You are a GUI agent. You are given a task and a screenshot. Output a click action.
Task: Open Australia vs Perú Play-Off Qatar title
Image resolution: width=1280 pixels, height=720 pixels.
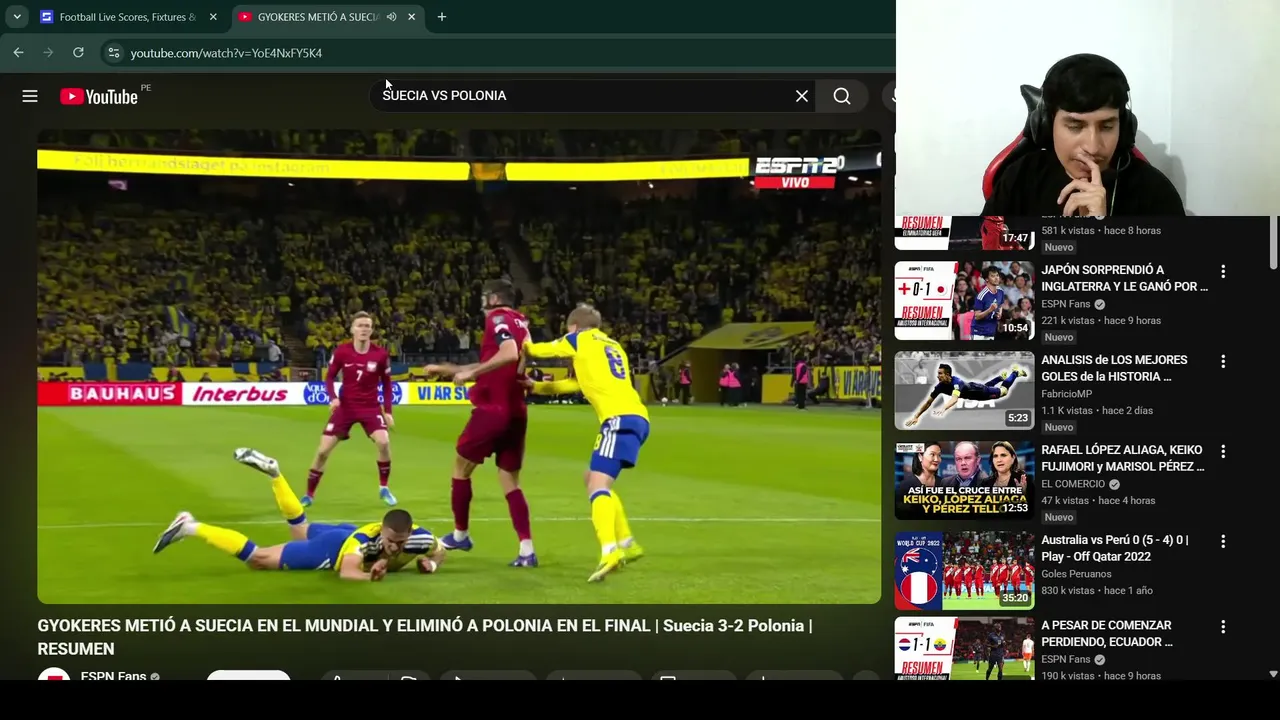pyautogui.click(x=1114, y=548)
